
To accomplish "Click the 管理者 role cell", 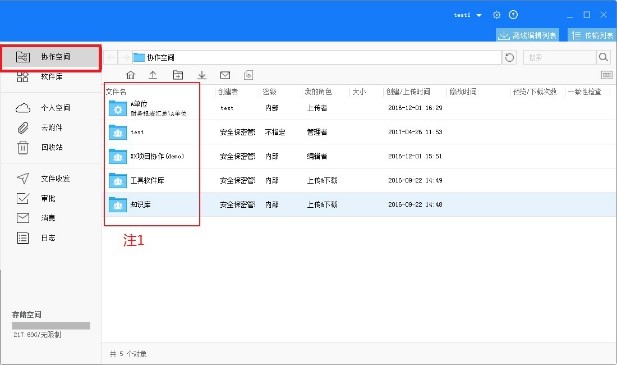I will coord(317,132).
